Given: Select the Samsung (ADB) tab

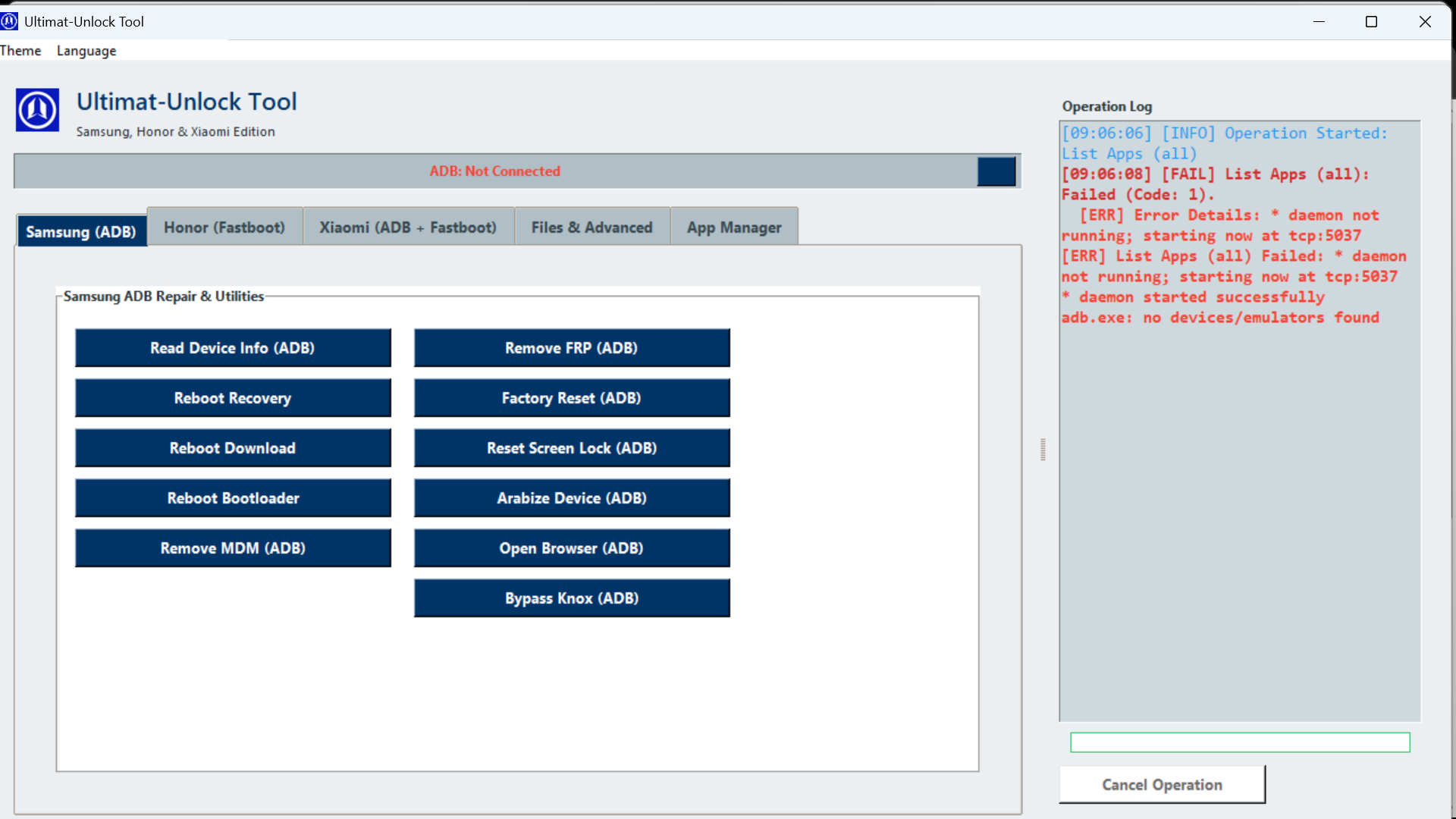Looking at the screenshot, I should (x=81, y=231).
